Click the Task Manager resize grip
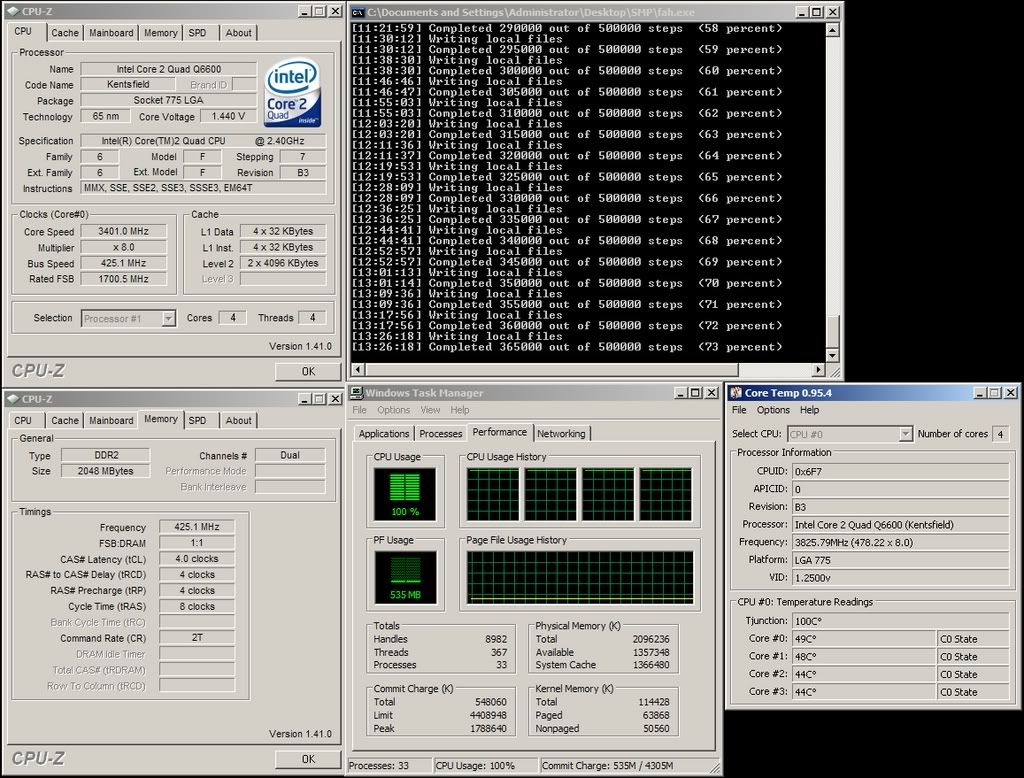The width and height of the screenshot is (1024, 778). click(714, 768)
